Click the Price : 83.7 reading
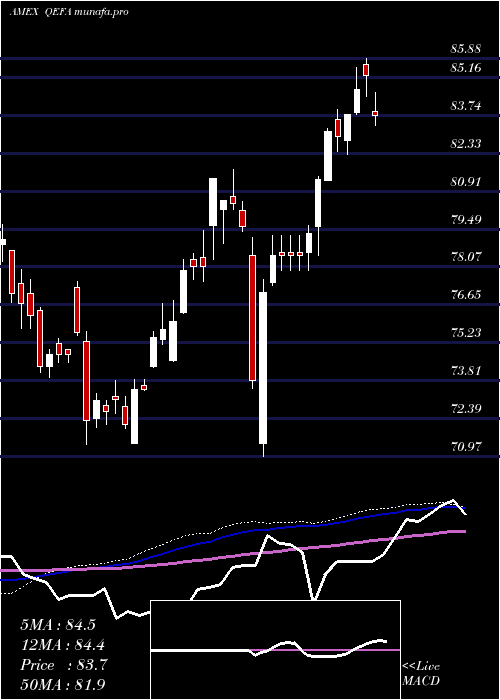Viewport: 500px width, 700px height. (x=63, y=665)
